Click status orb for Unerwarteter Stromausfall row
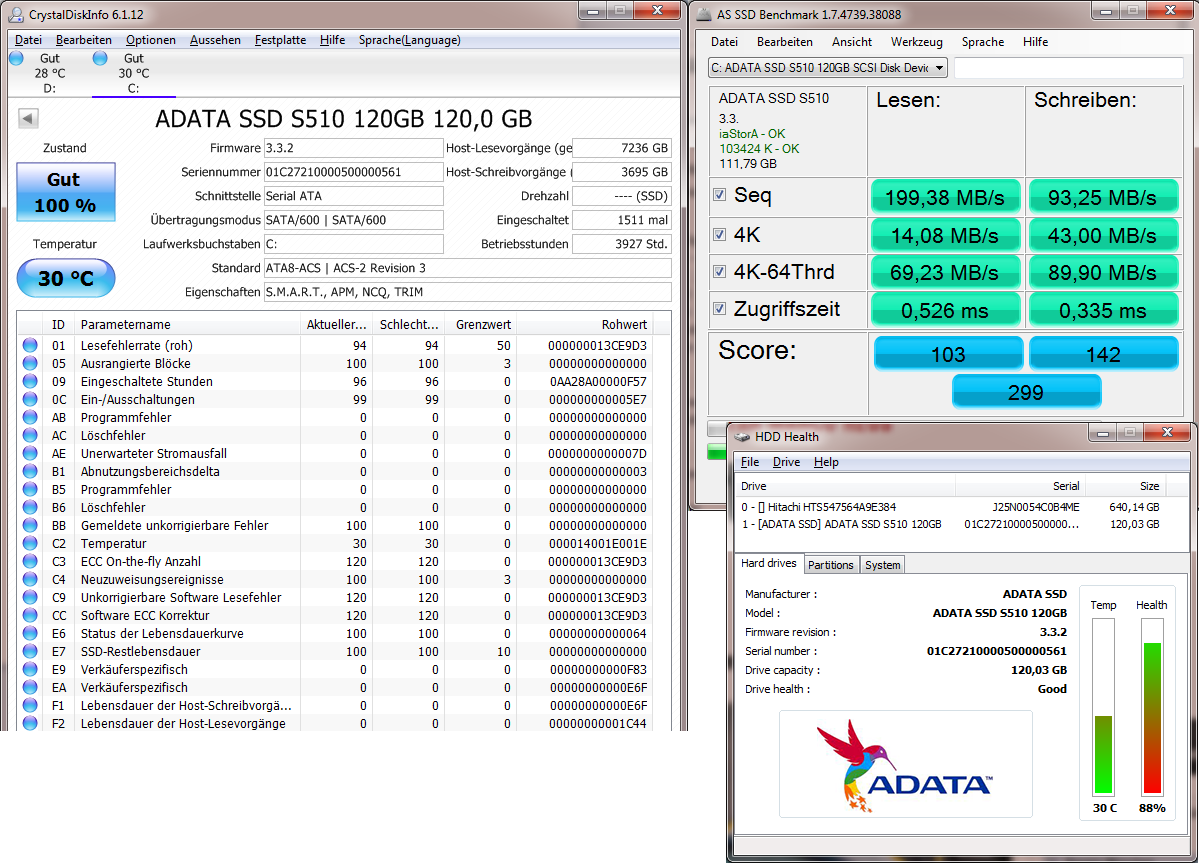 [30, 453]
